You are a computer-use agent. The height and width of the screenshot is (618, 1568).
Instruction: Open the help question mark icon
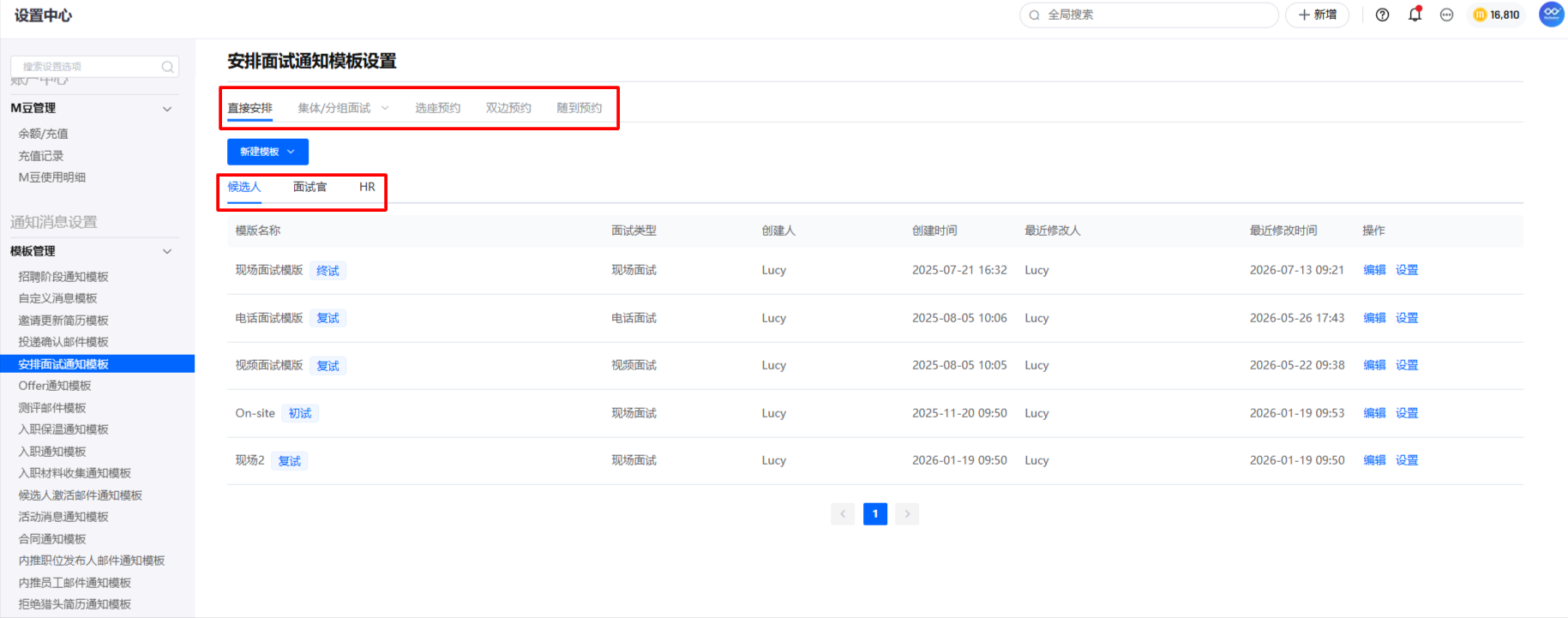pyautogui.click(x=1382, y=15)
